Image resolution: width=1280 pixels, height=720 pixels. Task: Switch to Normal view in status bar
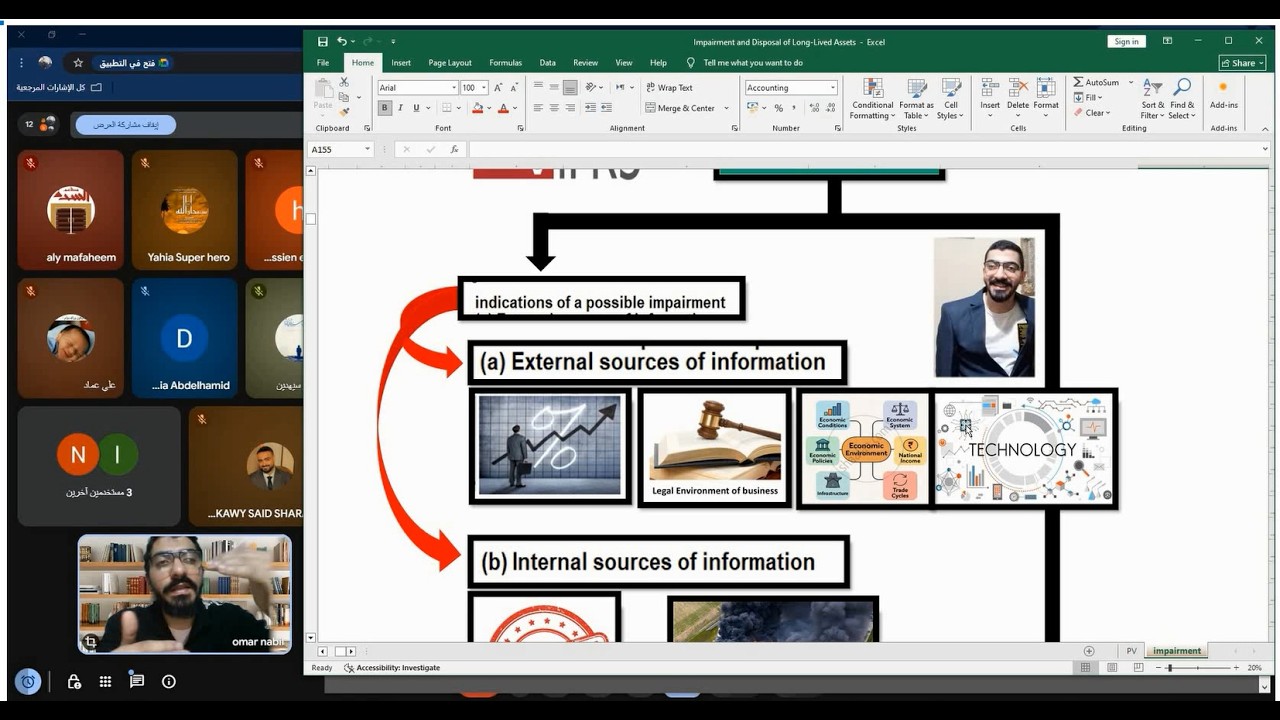click(x=1085, y=667)
